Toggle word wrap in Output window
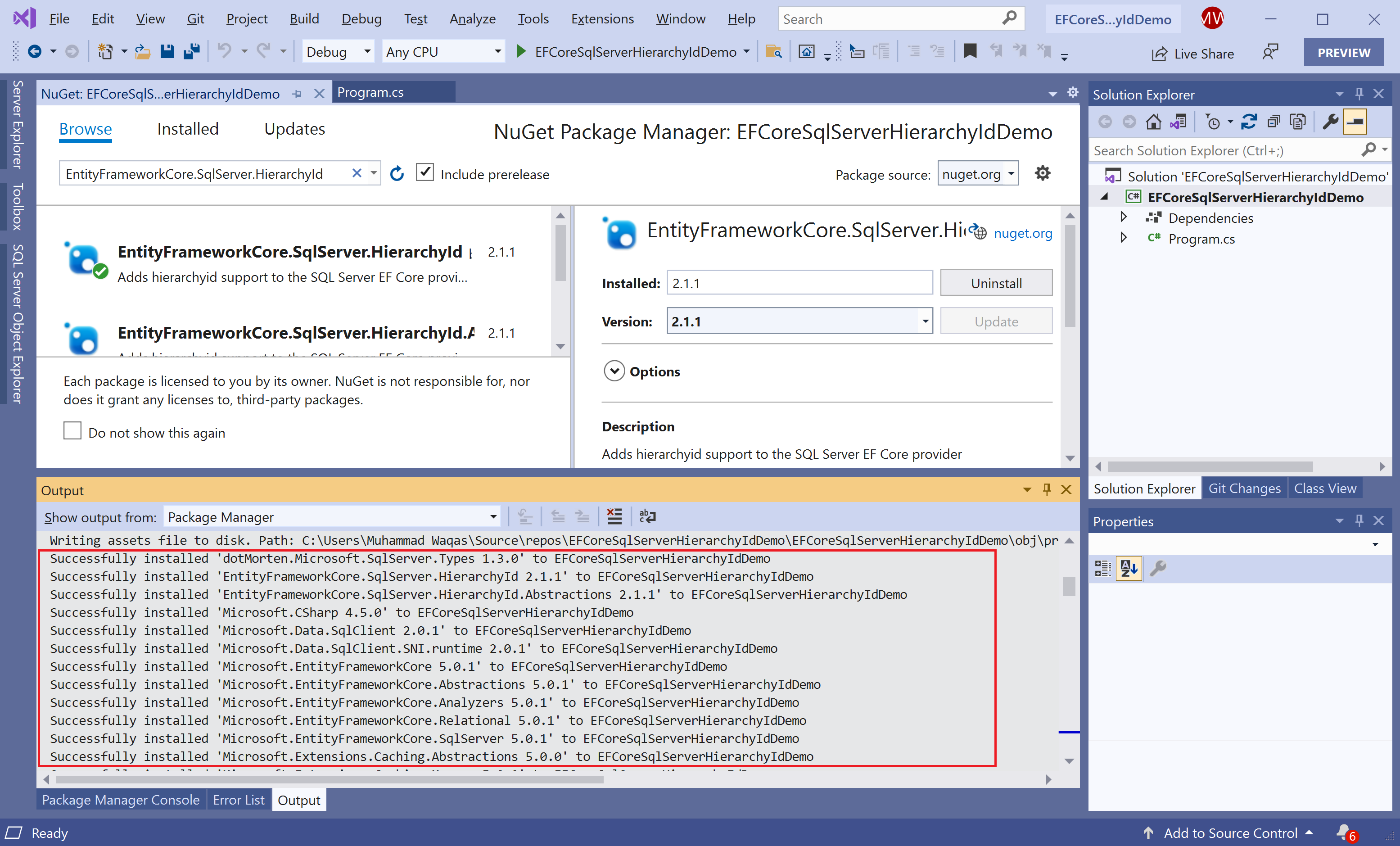This screenshot has height=846, width=1400. tap(647, 516)
